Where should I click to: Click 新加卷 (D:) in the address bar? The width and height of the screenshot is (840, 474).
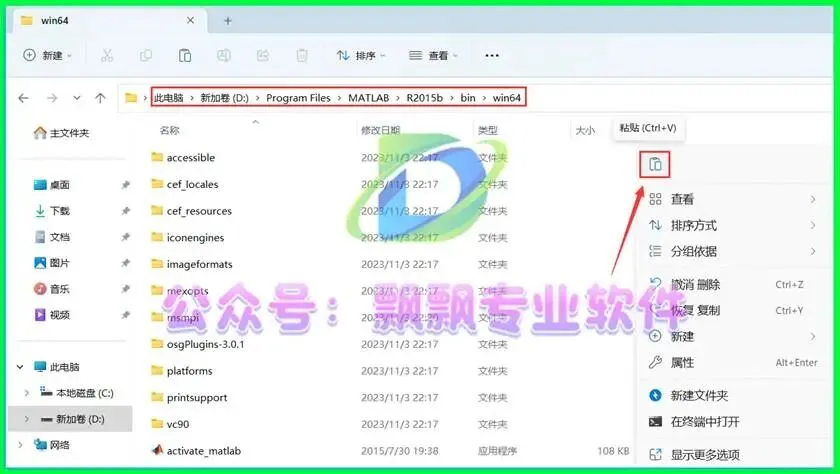click(x=224, y=98)
